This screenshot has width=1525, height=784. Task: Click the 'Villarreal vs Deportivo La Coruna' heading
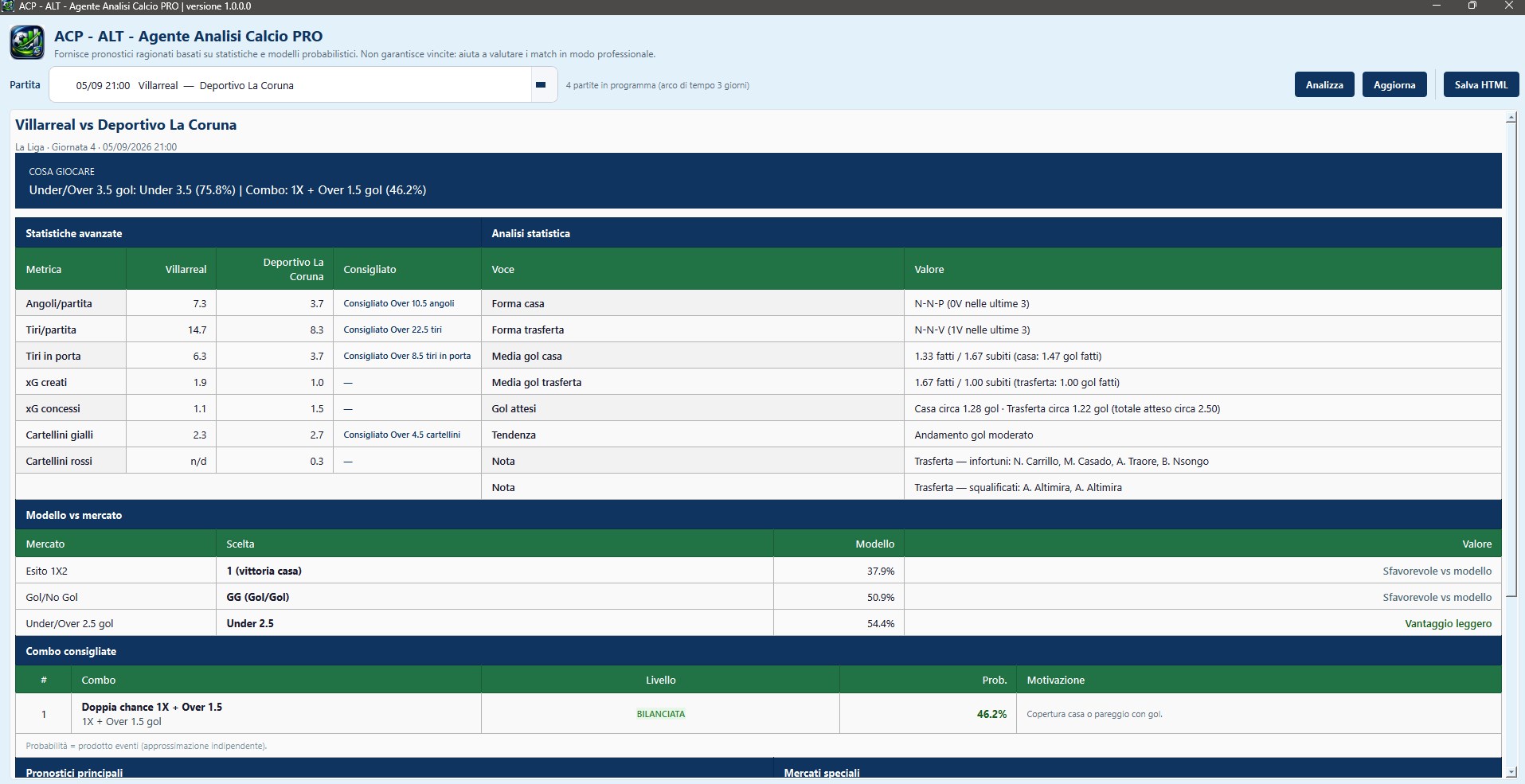point(126,125)
